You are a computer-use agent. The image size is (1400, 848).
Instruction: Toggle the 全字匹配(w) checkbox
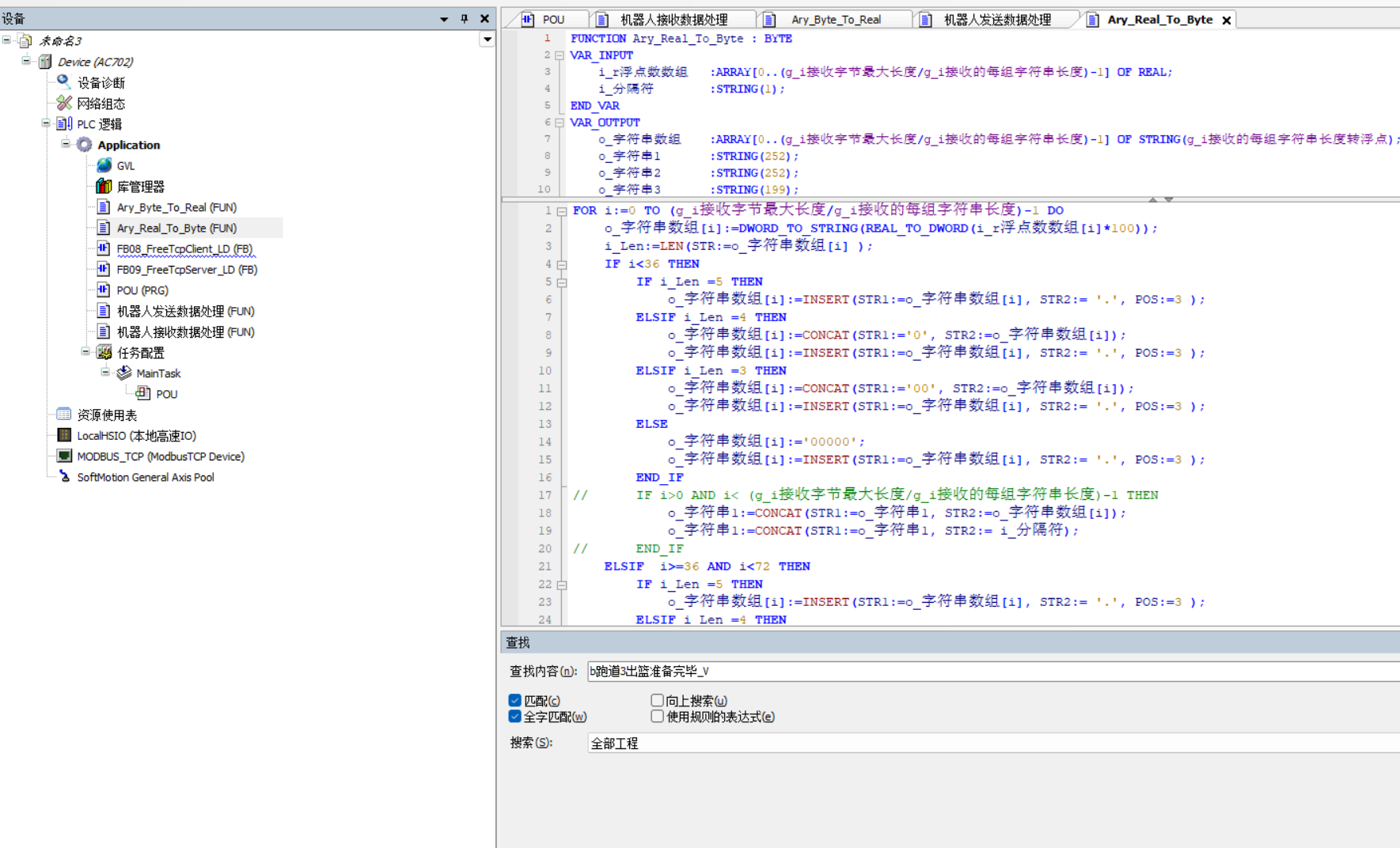(515, 717)
